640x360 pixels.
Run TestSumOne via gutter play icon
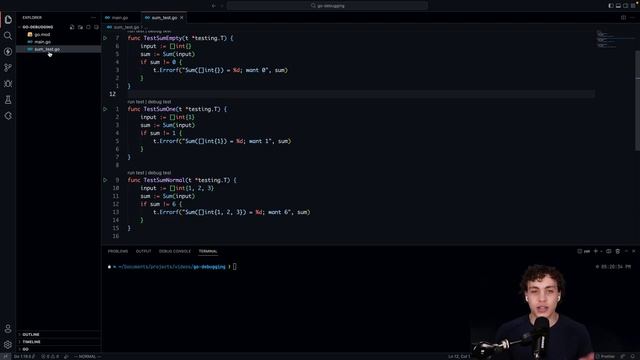[x=105, y=109]
